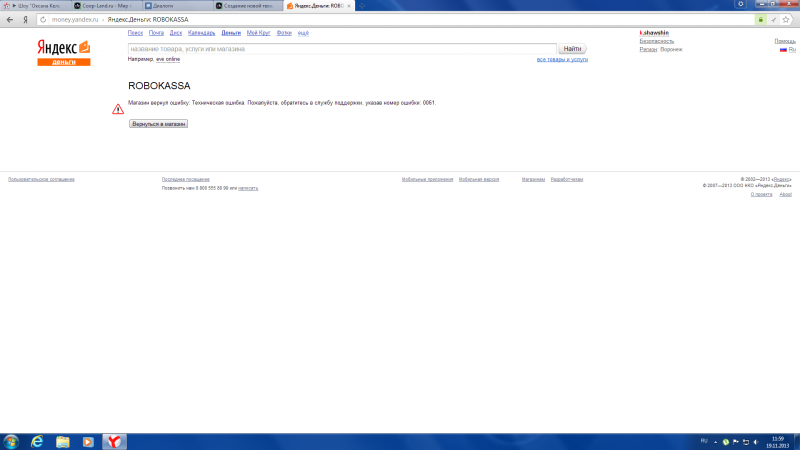Viewport: 800px width, 450px height.
Task: Bookmark this page with the star icon
Action: [x=786, y=20]
